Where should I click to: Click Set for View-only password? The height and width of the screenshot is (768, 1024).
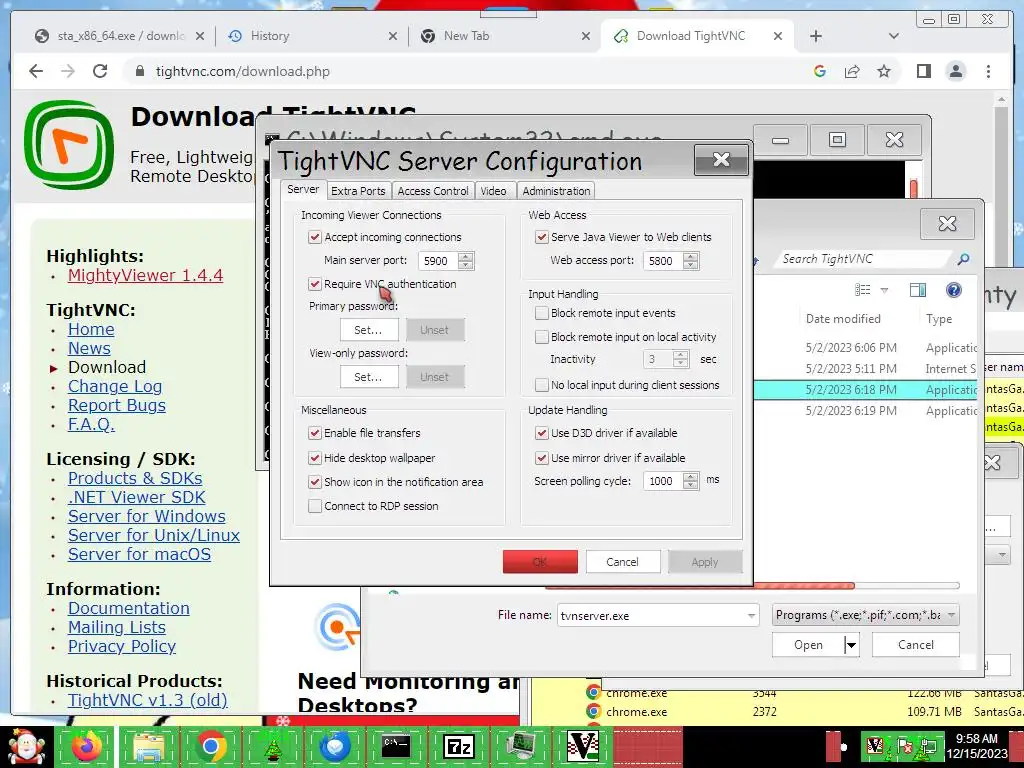[369, 377]
